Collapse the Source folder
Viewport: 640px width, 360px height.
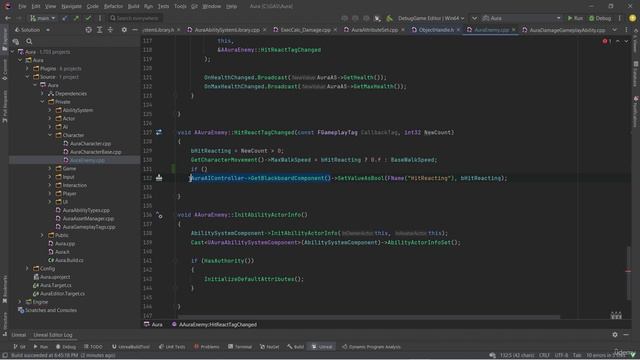(x=27, y=77)
